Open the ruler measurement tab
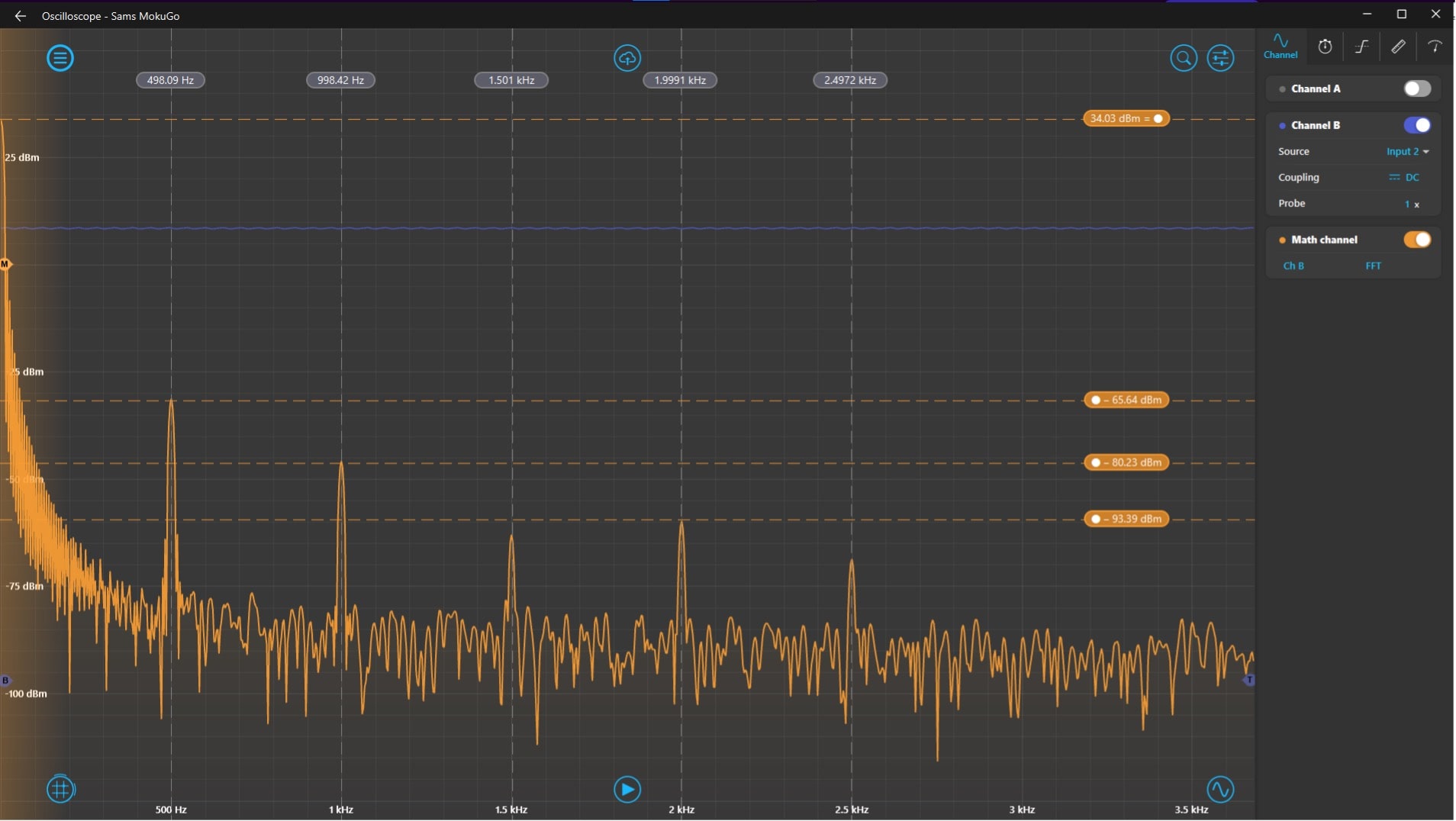 (1397, 47)
